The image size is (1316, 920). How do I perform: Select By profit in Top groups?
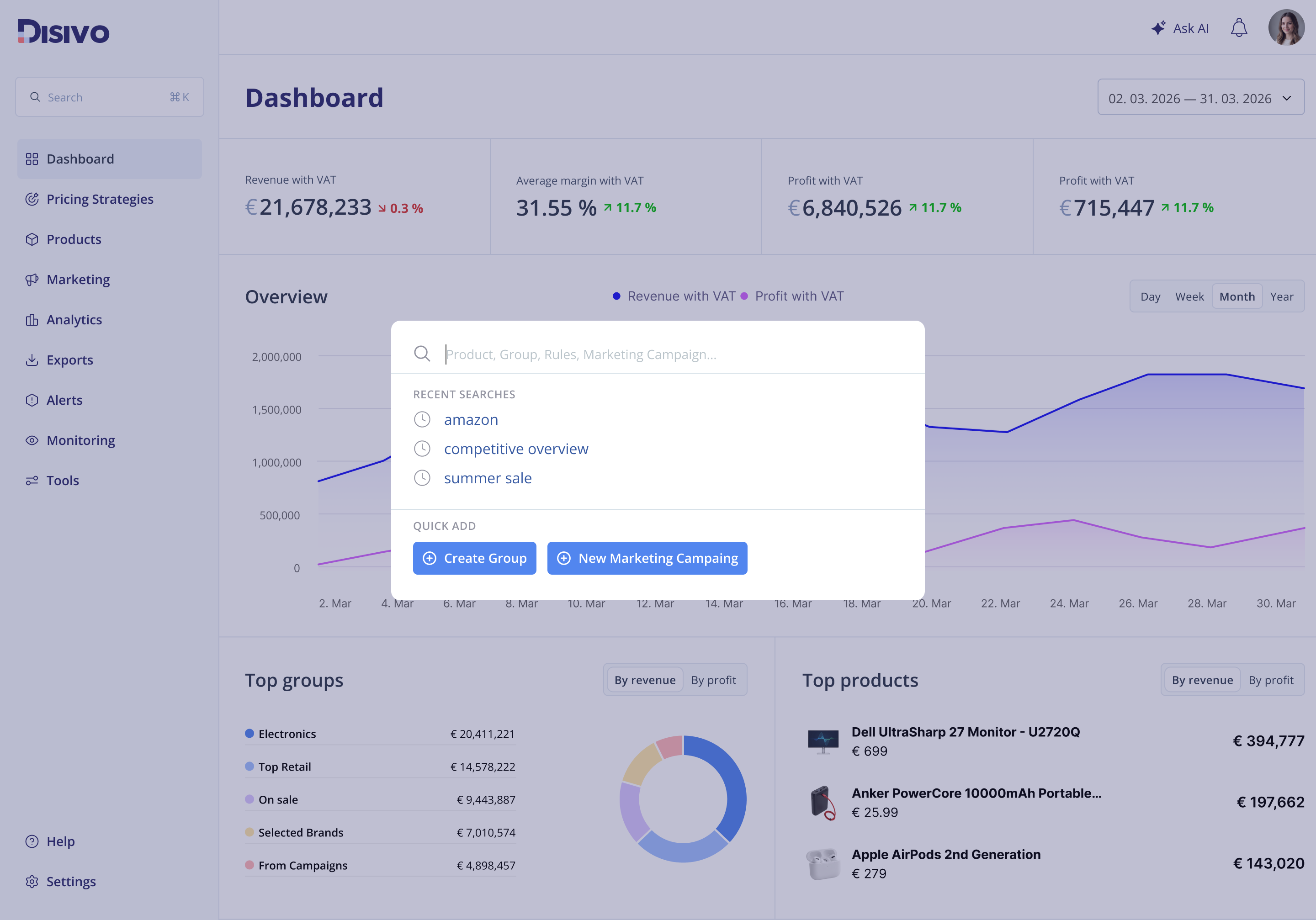(714, 680)
